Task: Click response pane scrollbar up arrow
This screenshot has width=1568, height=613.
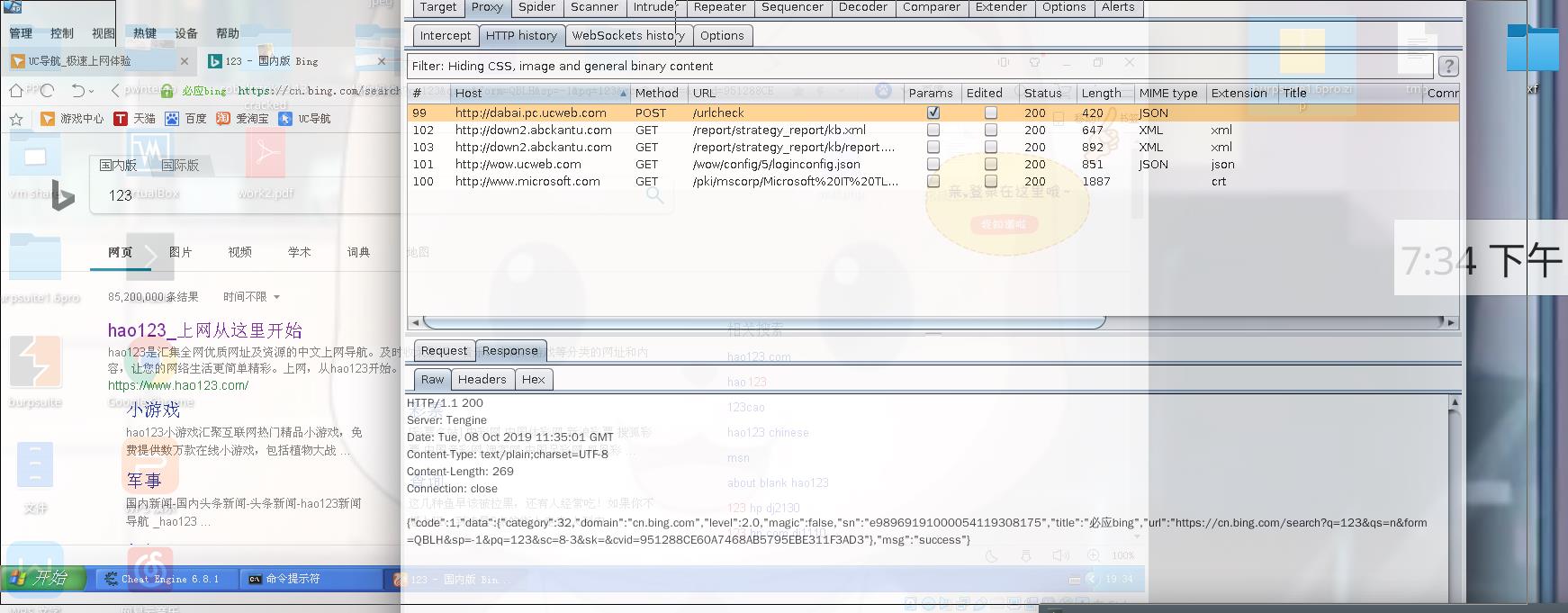Action: click(1455, 402)
